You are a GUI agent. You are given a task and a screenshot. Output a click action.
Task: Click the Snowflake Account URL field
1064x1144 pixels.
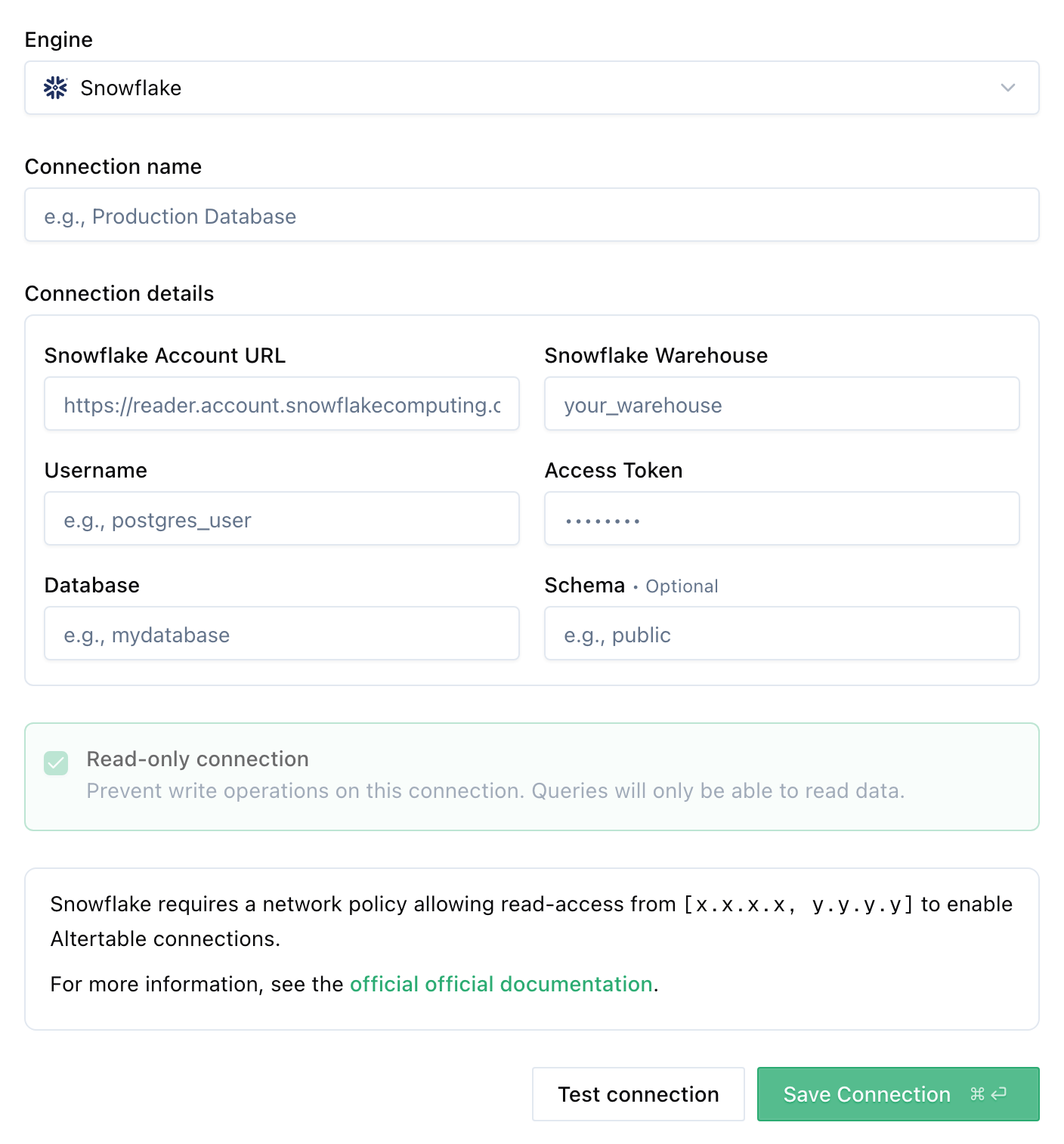(x=281, y=404)
